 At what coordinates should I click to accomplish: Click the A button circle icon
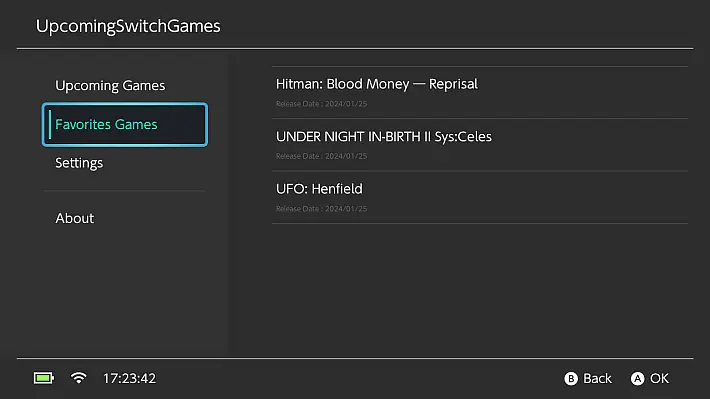(x=637, y=379)
